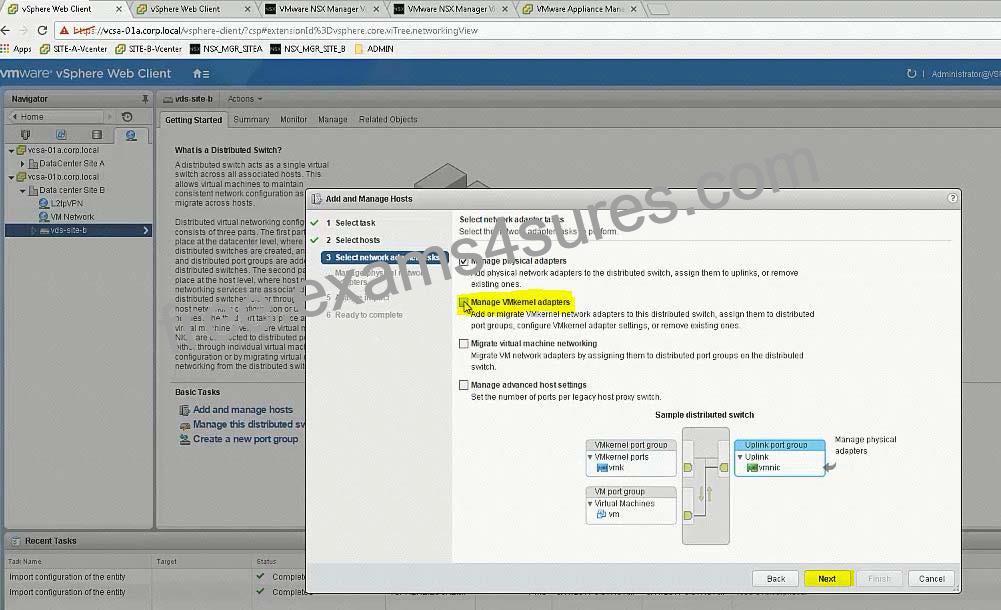The image size is (1001, 610).
Task: Switch to the Manage tab
Action: coord(333,119)
